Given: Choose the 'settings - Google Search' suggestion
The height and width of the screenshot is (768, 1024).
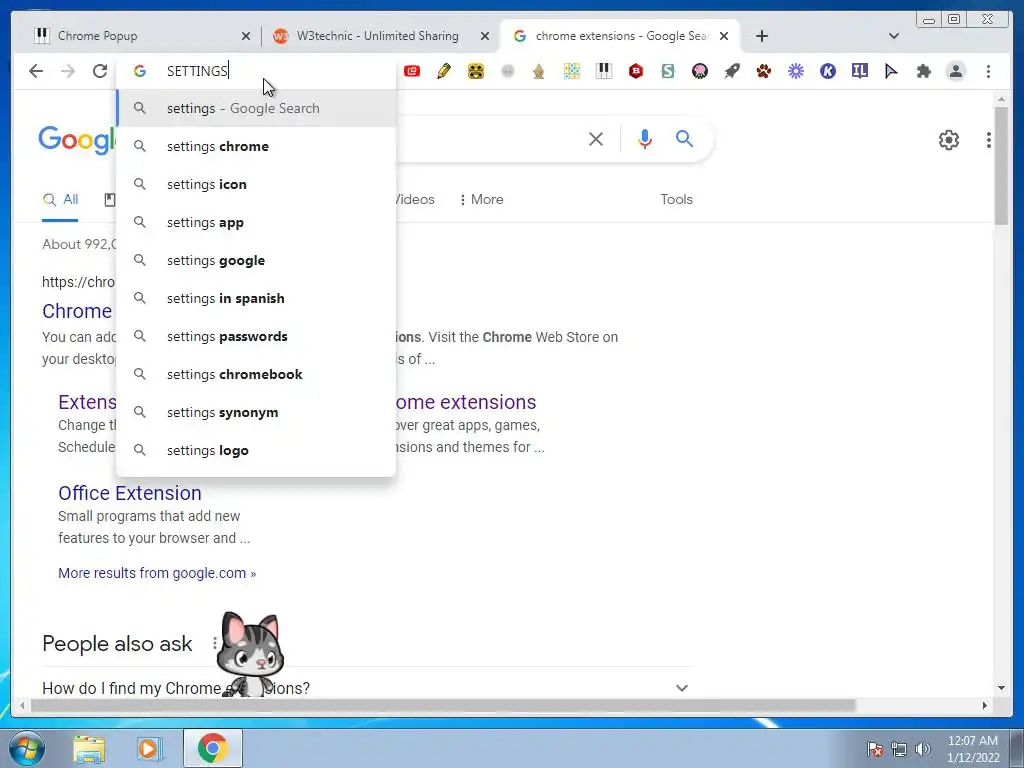Looking at the screenshot, I should [257, 108].
